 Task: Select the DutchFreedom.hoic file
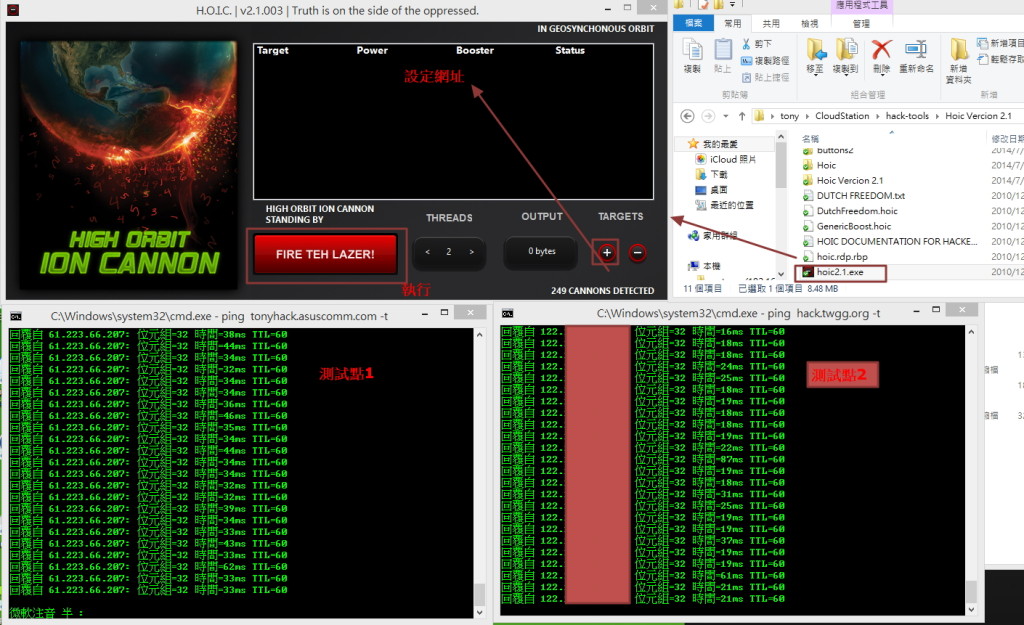point(856,211)
